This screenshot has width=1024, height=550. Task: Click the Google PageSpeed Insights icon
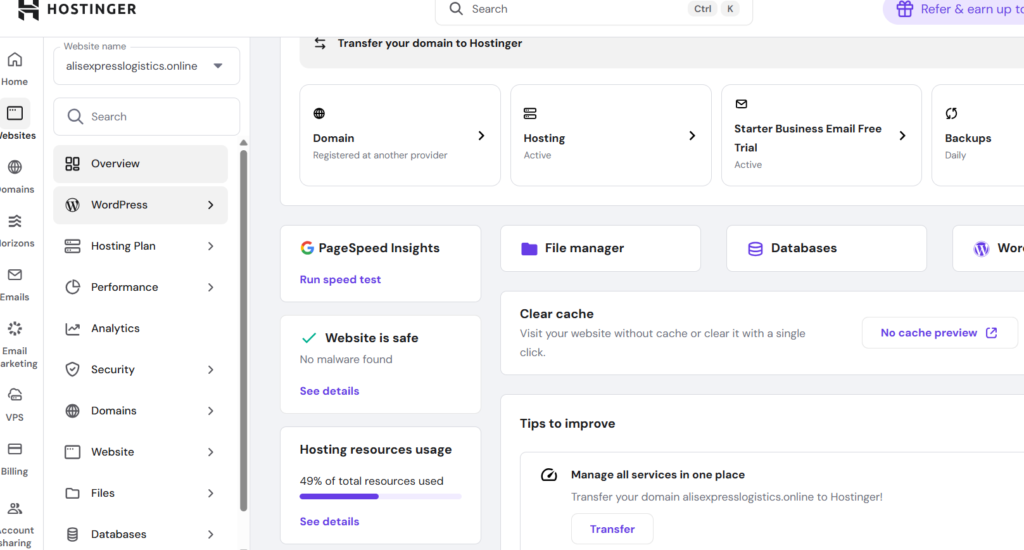click(307, 248)
